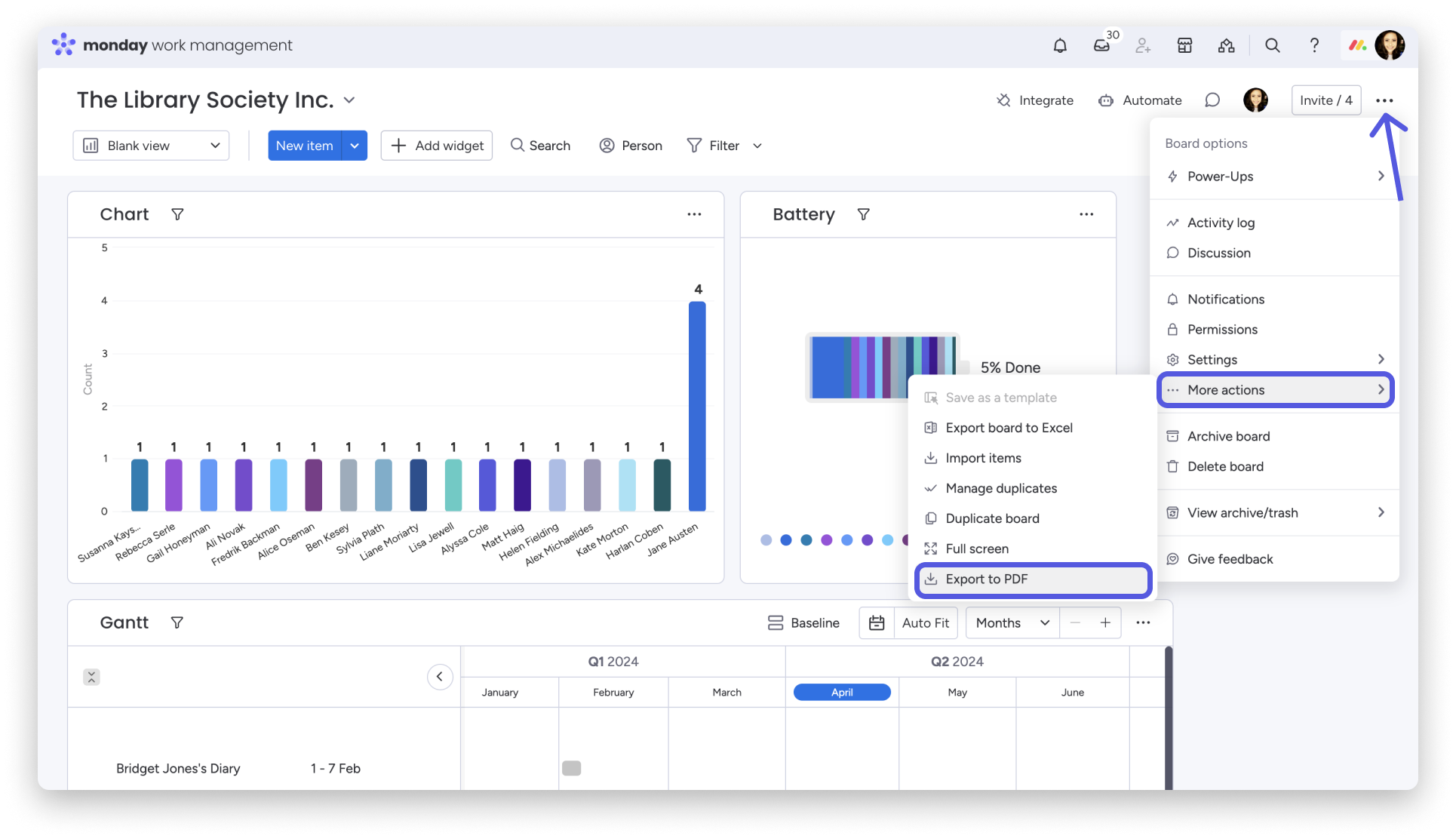This screenshot has width=1456, height=839.
Task: Click the Add widget button
Action: pyautogui.click(x=437, y=146)
